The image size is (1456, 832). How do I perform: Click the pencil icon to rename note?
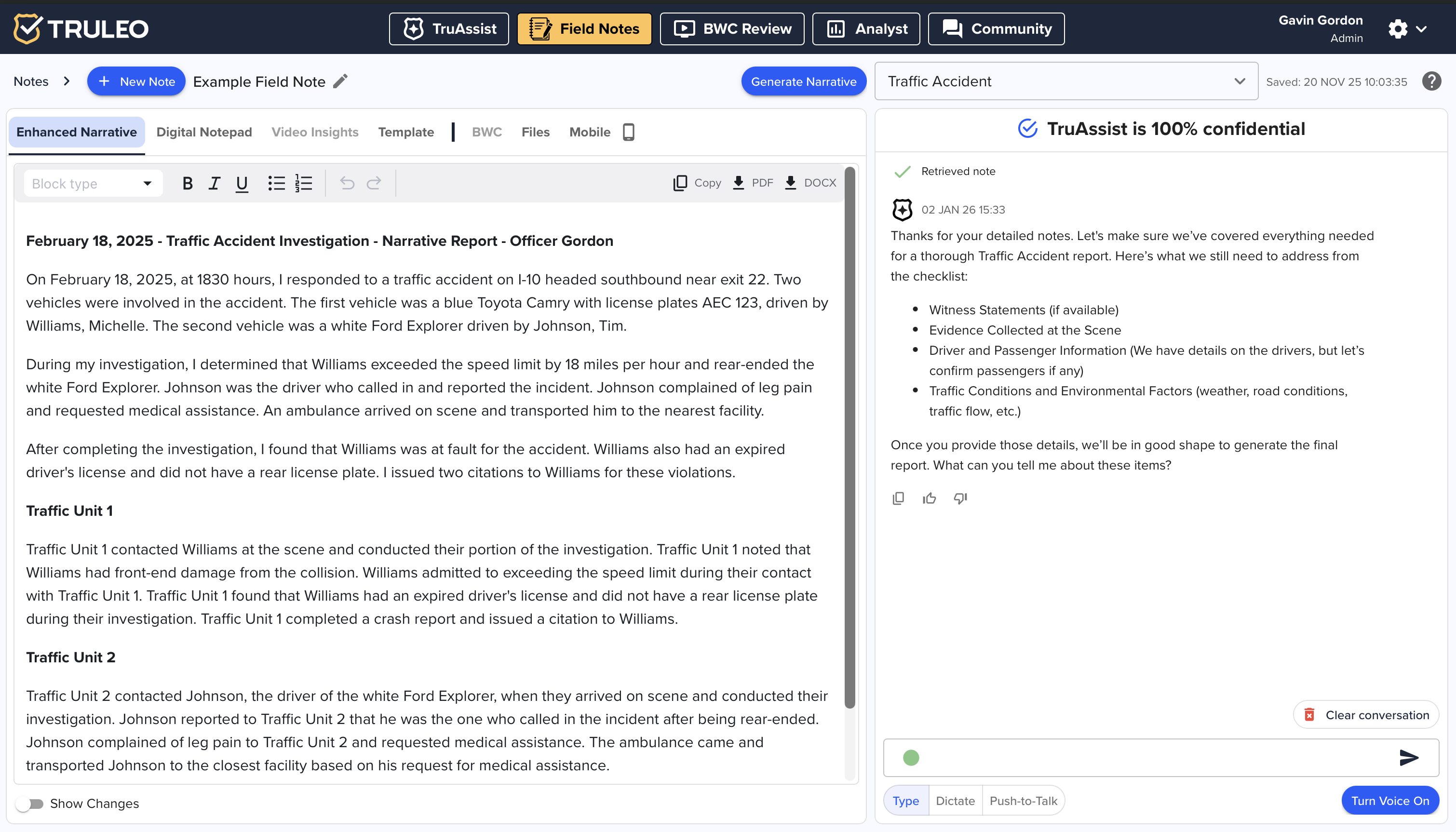[x=340, y=81]
